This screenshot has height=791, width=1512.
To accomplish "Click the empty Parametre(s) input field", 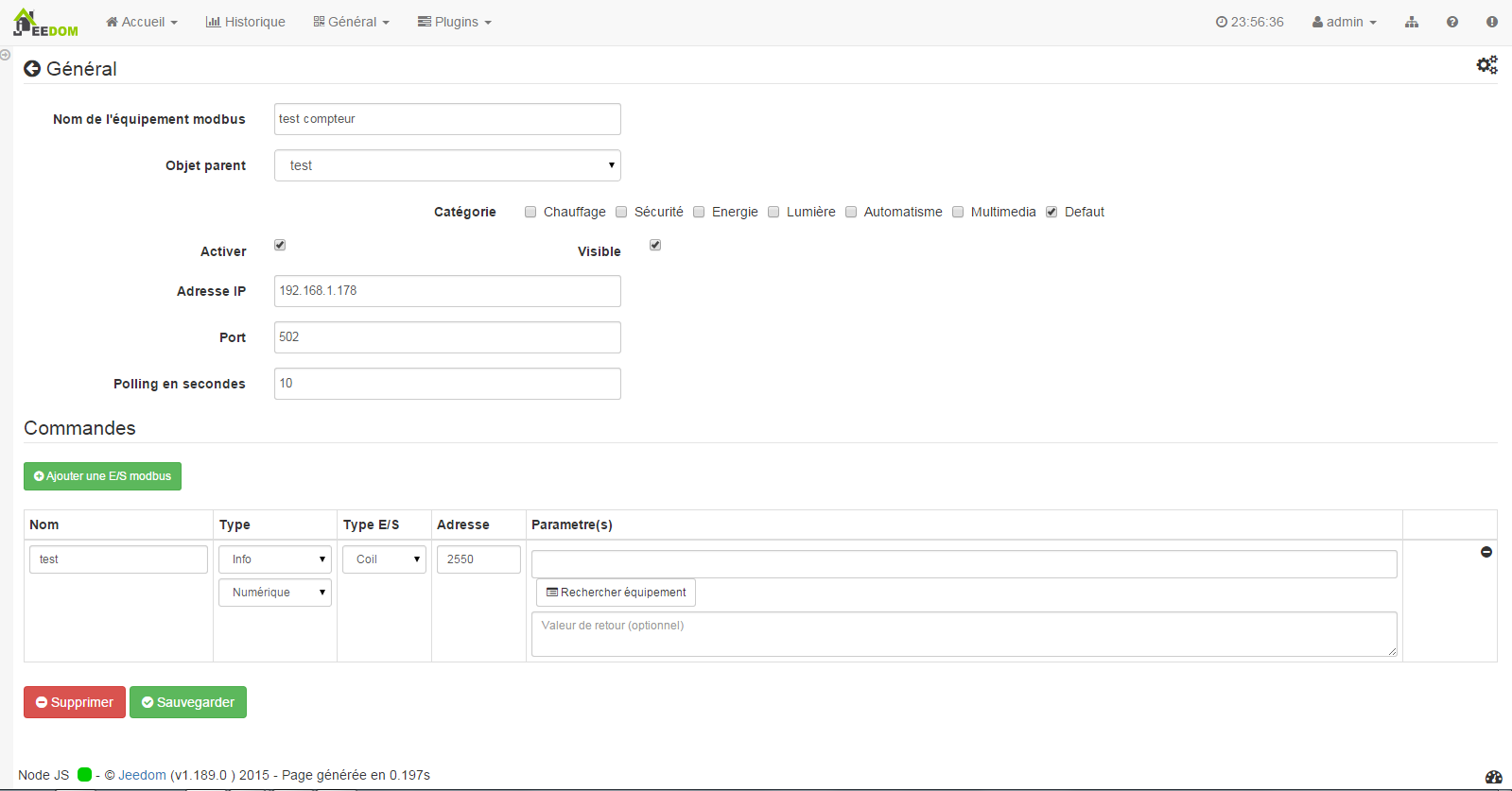I will pos(964,564).
